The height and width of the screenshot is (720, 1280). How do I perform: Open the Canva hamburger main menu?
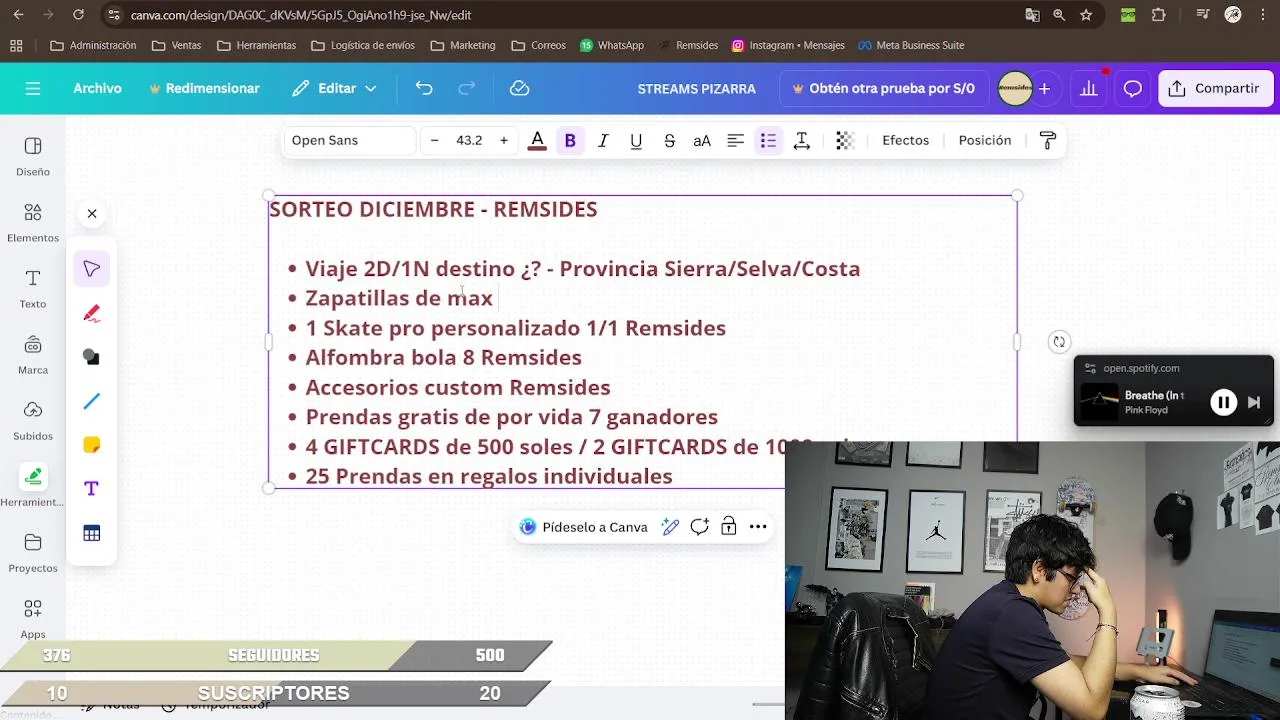(33, 88)
